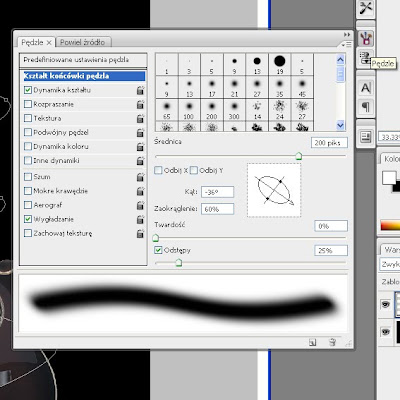Image resolution: width=400 pixels, height=400 pixels.
Task: Click the foreground color swatch
Action: click(x=389, y=178)
